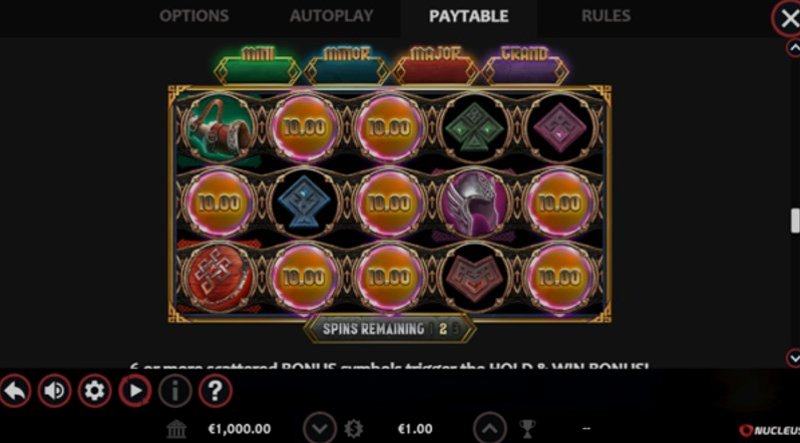Viewport: 800px width, 443px height.
Task: Open the help question mark icon
Action: [x=215, y=391]
